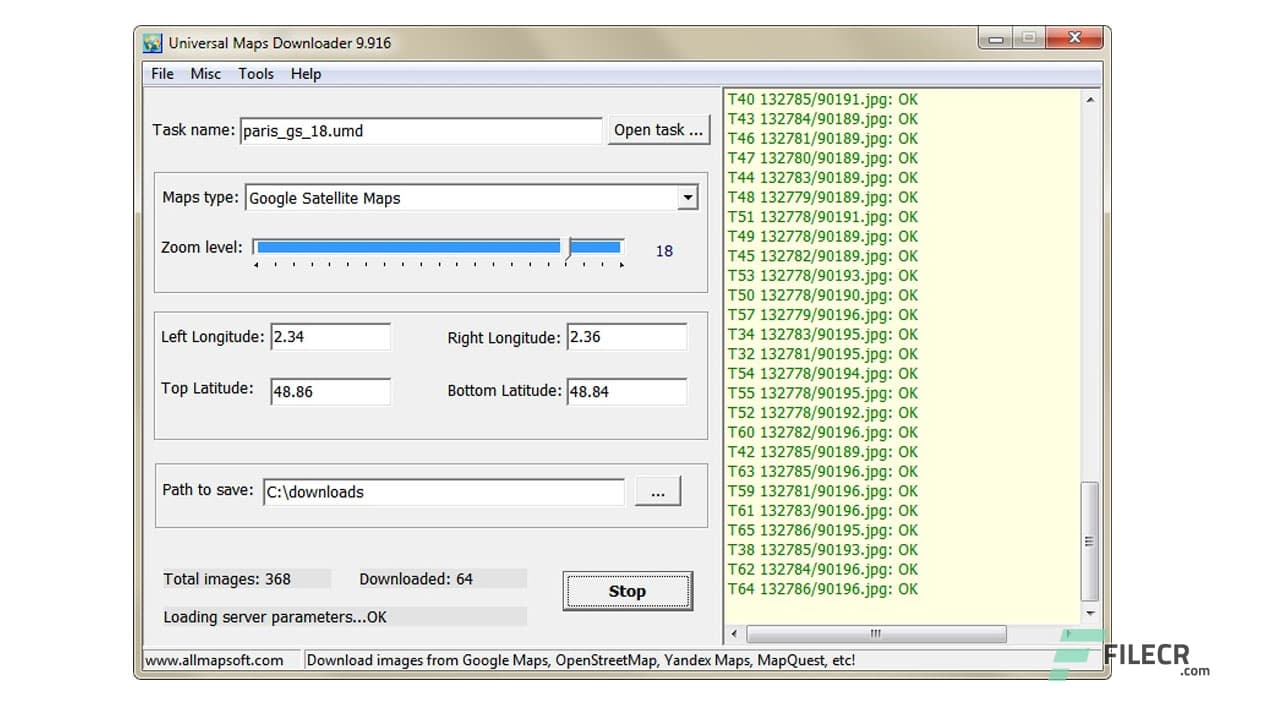Open the Maps type dropdown
The height and width of the screenshot is (720, 1280).
(x=687, y=197)
